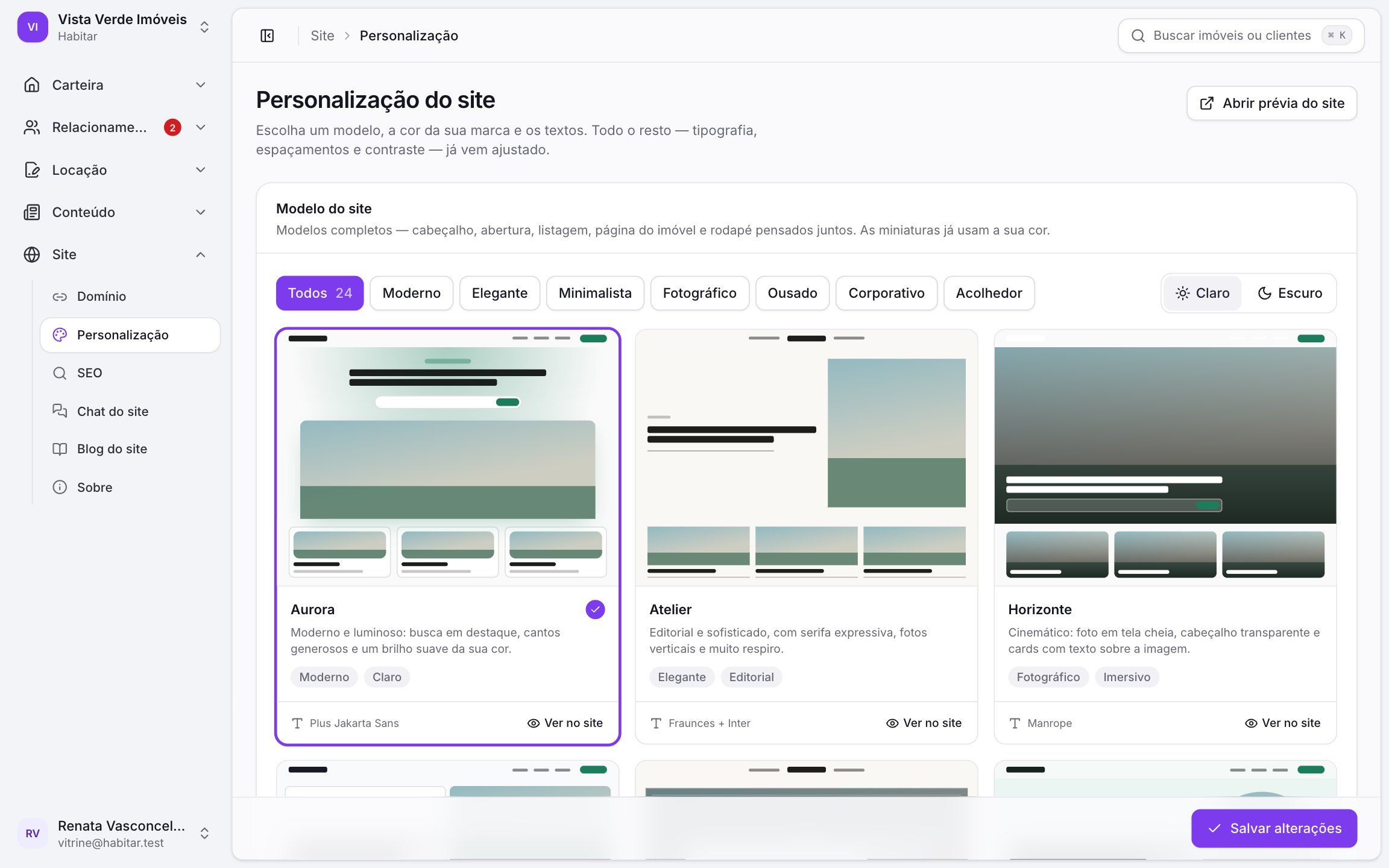Click the Personalização palette icon
Viewport: 1389px width, 868px height.
coord(60,335)
